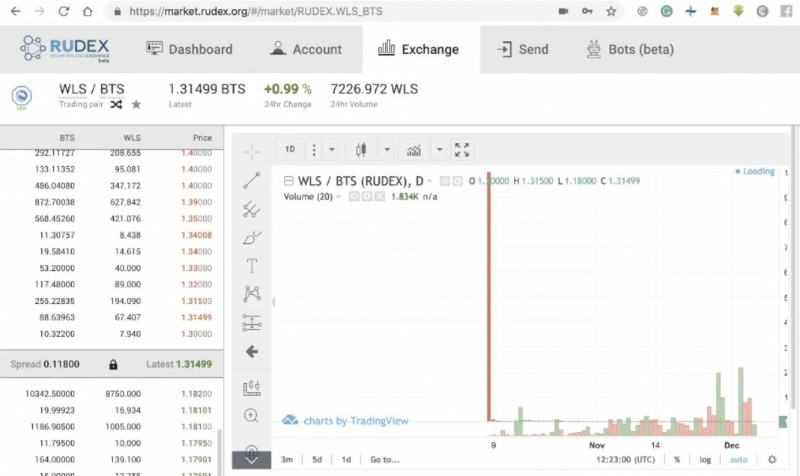Viewport: 800px width, 476px height.
Task: Open the Go to... date dialog
Action: (385, 460)
